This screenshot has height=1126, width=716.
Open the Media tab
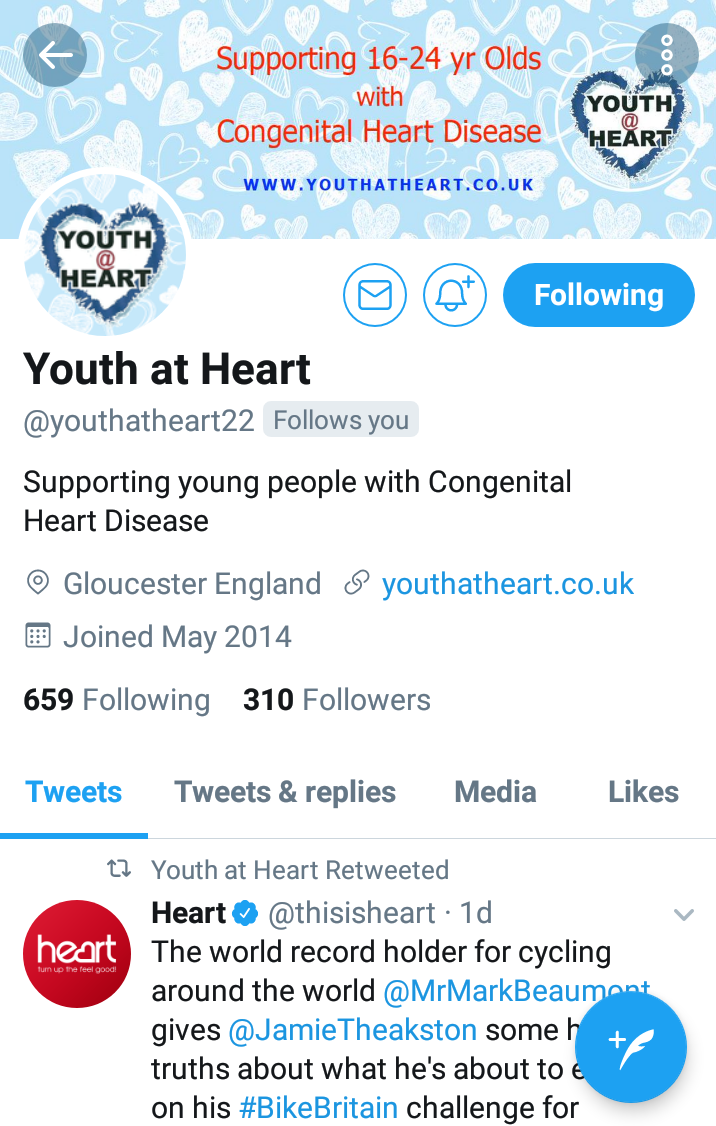tap(496, 792)
